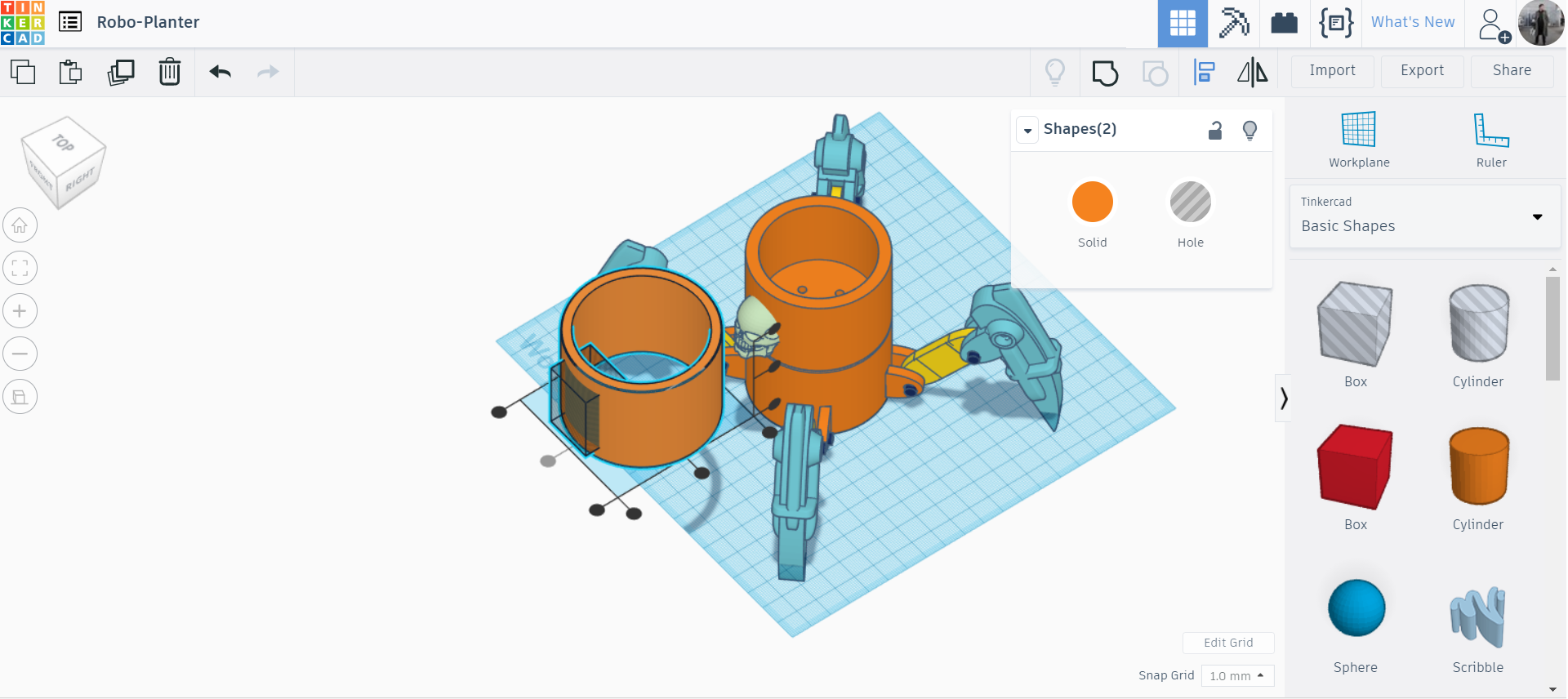Zoom in with the plus button
This screenshot has width=1568, height=699.
click(20, 311)
